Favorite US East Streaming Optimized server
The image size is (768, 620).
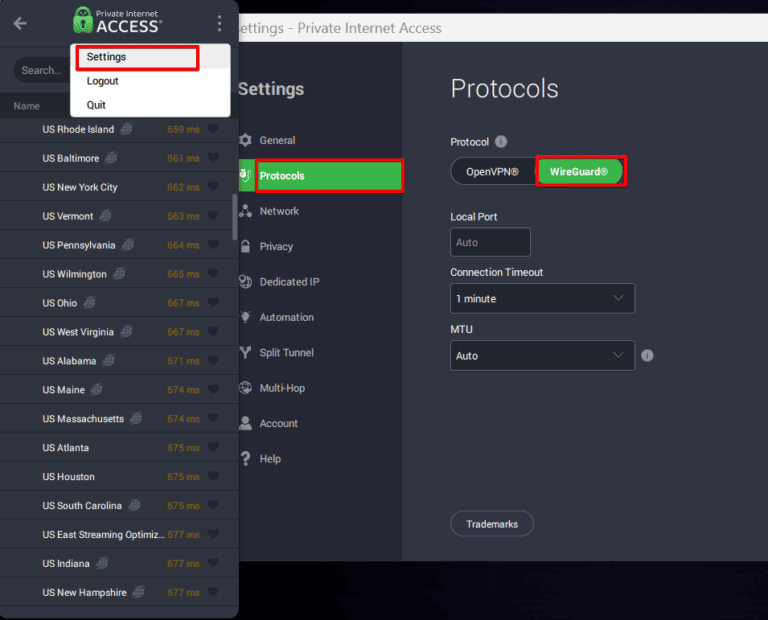coord(213,534)
